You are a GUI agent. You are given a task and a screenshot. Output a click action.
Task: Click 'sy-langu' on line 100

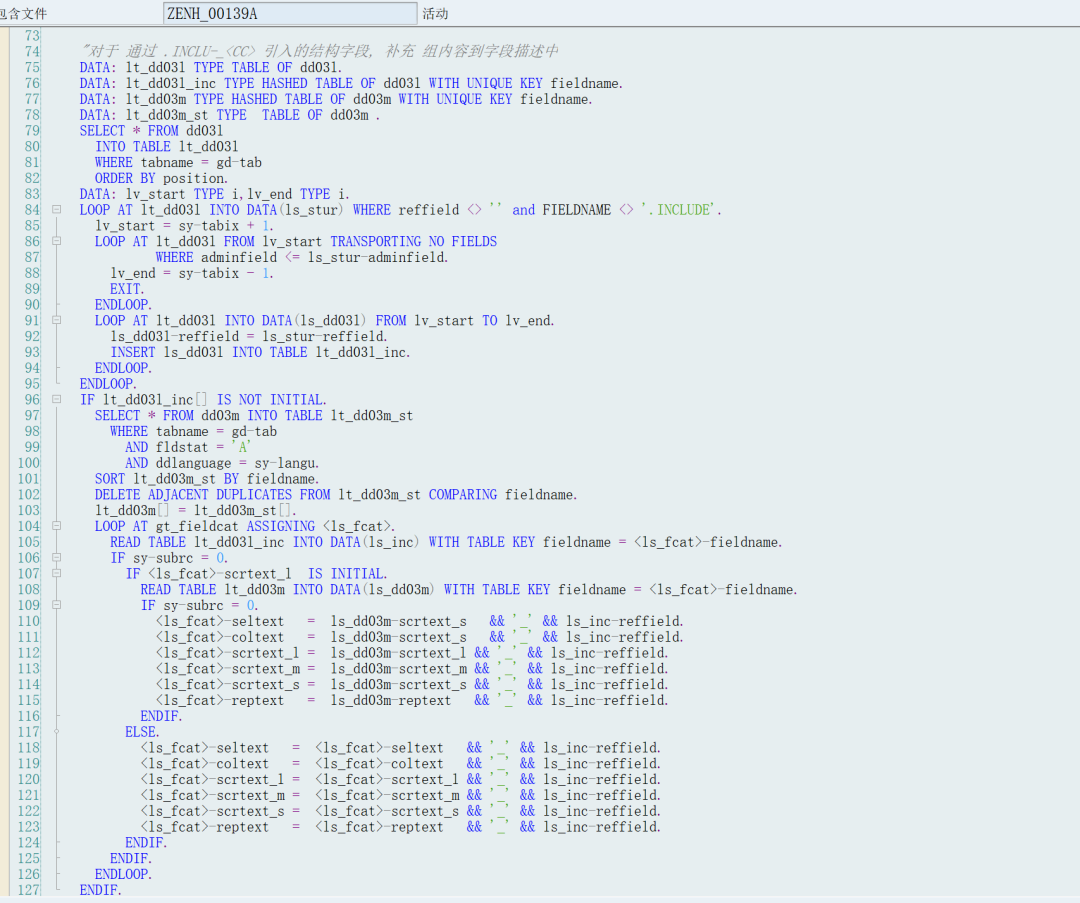point(287,464)
